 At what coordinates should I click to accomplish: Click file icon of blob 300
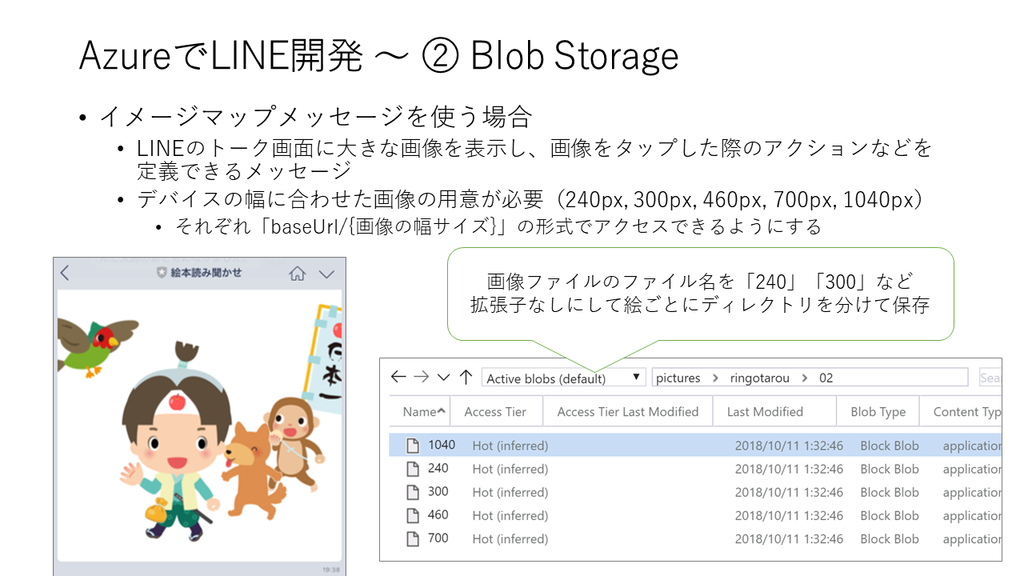tap(412, 492)
